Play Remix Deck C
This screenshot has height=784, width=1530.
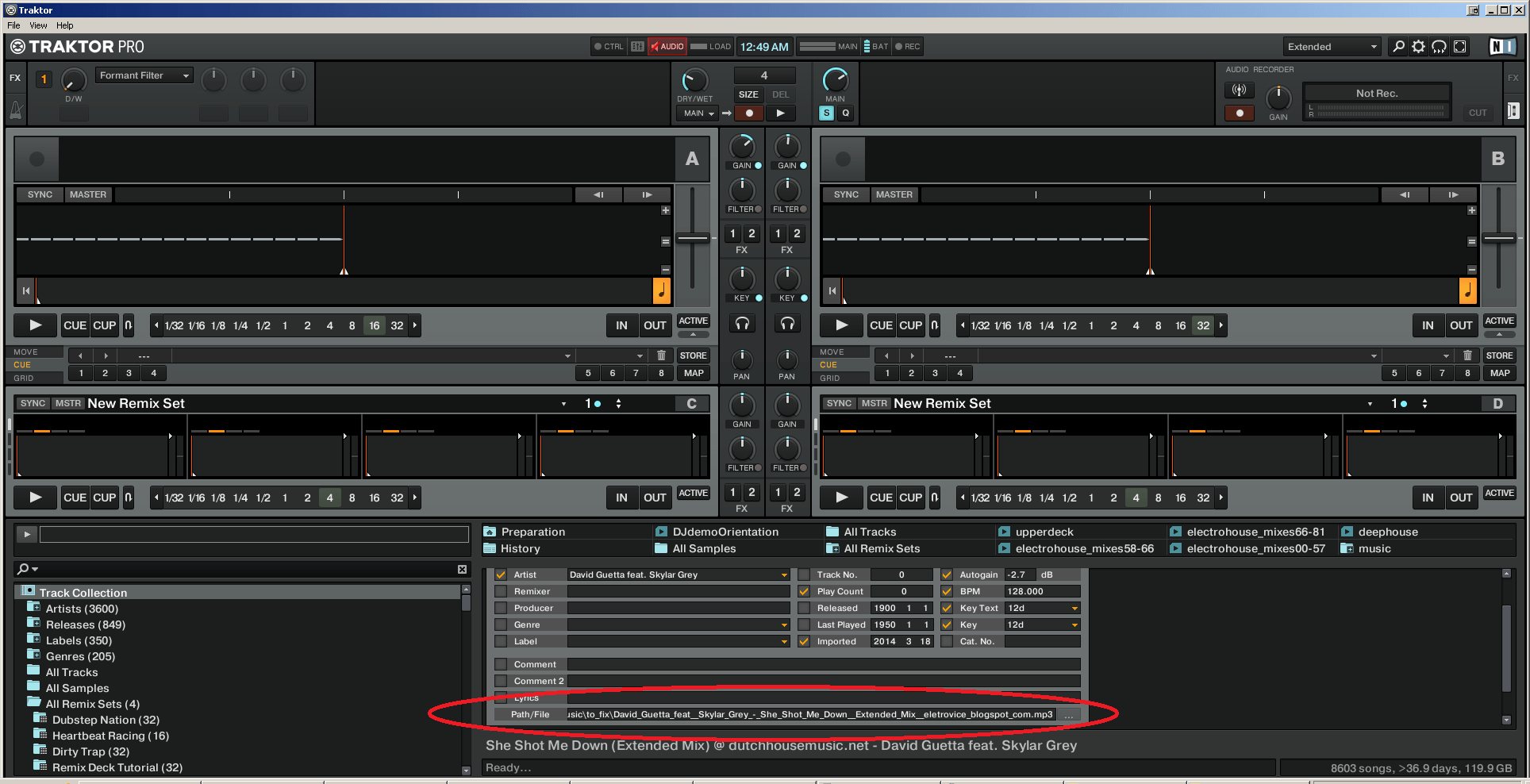pyautogui.click(x=36, y=498)
